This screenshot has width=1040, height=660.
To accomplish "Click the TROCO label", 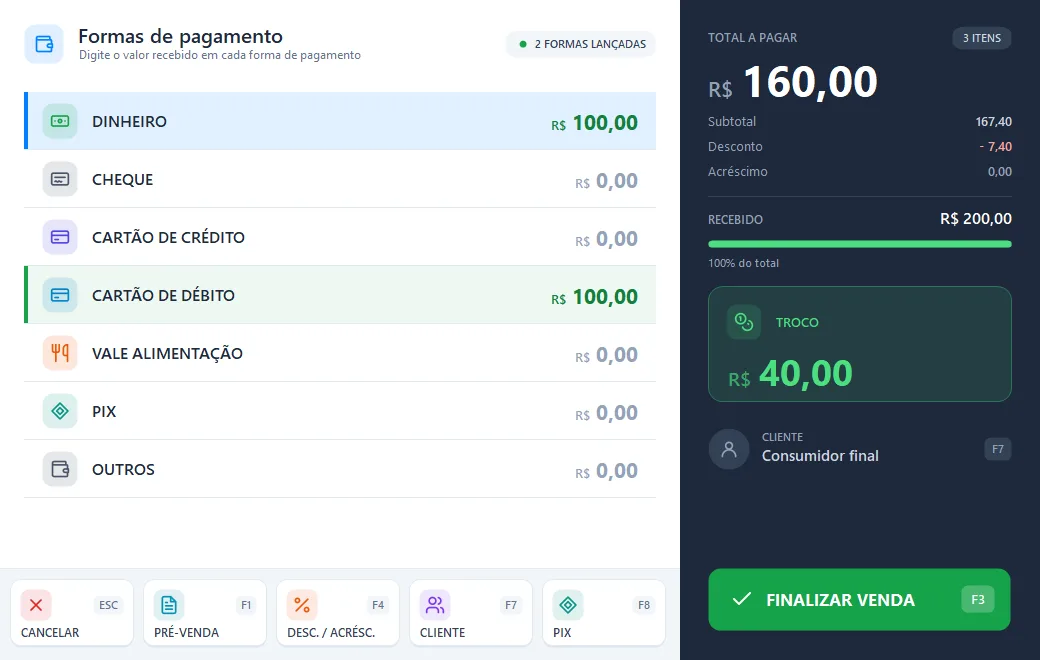I will pyautogui.click(x=797, y=322).
